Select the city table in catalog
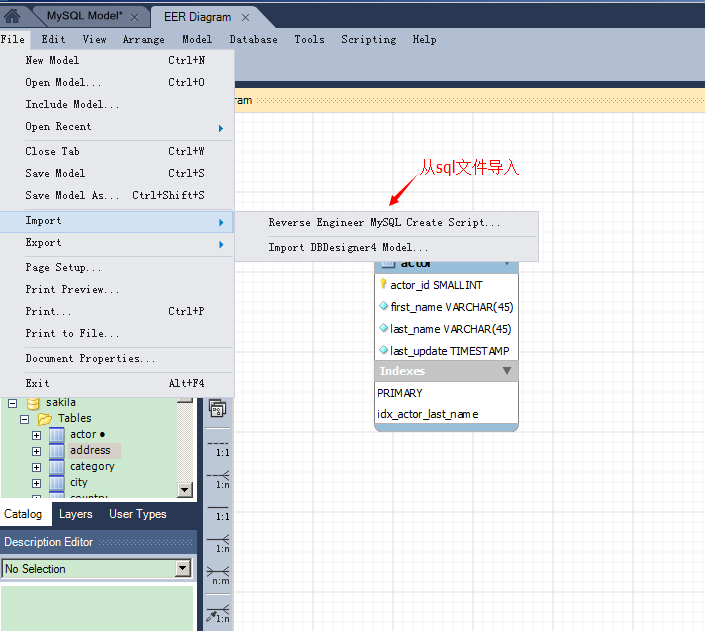 pyautogui.click(x=79, y=483)
